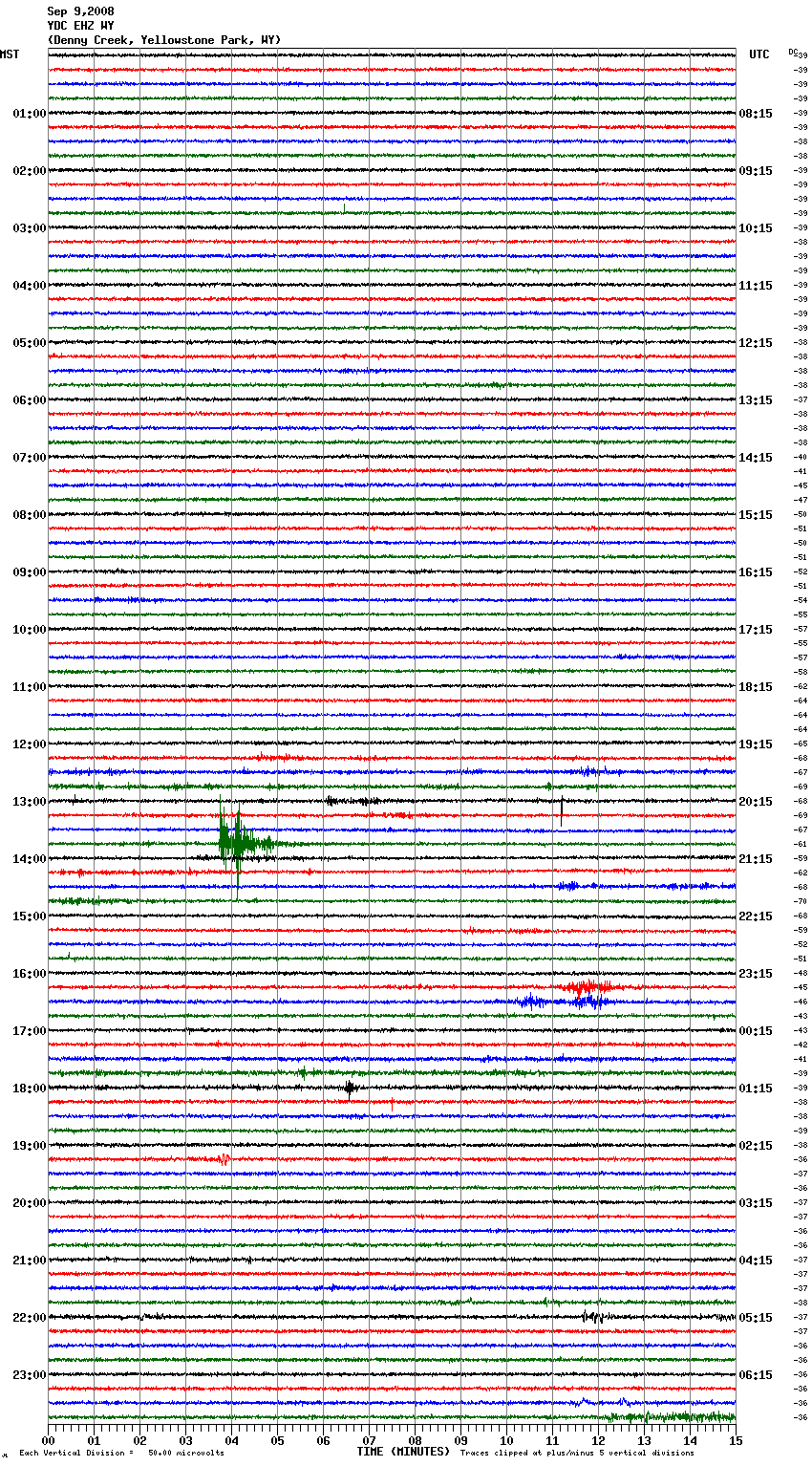812x1466 pixels.
Task: Click the MST time label "05:00"
Action: [x=30, y=343]
